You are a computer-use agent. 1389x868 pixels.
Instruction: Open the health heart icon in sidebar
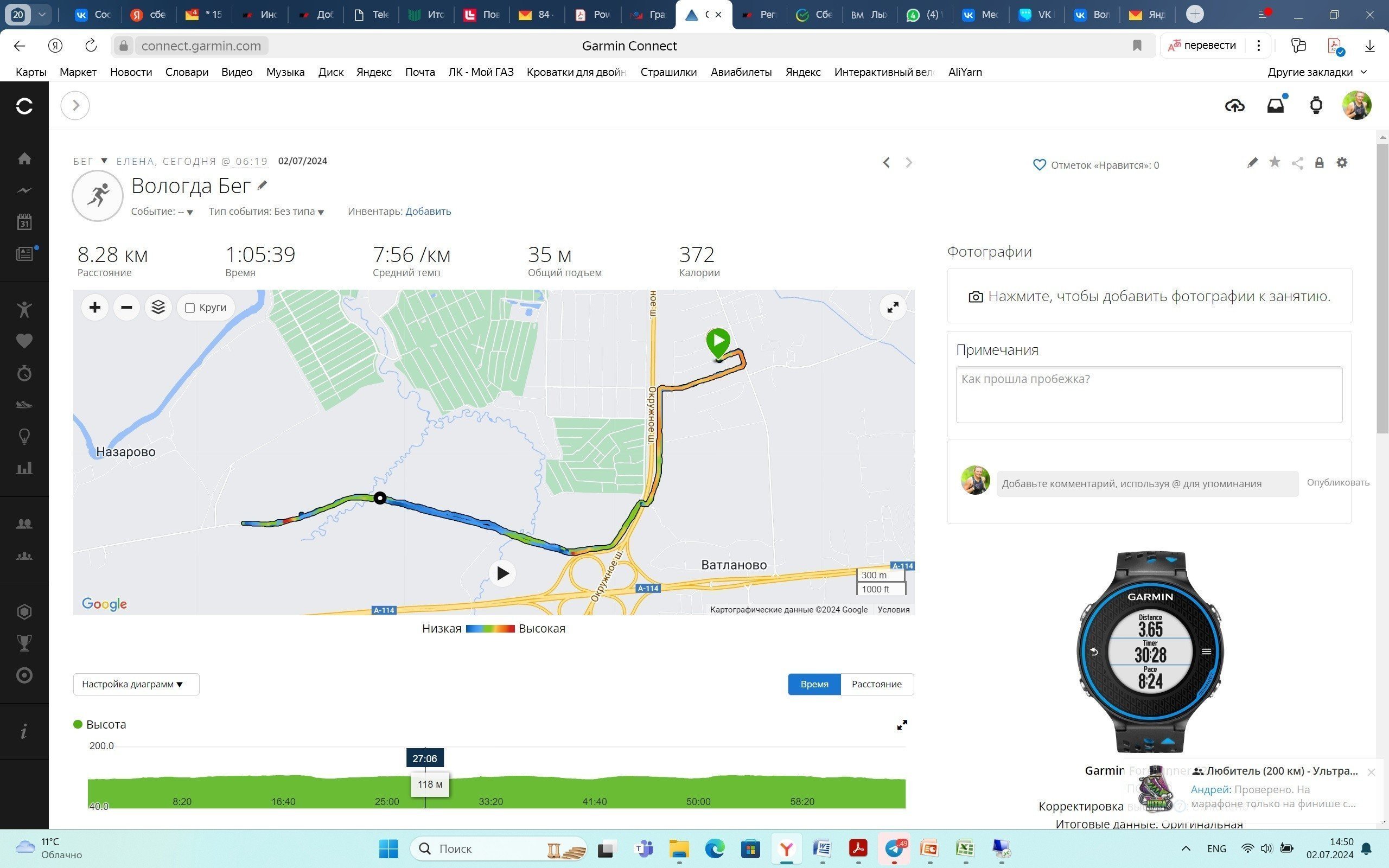click(x=24, y=341)
